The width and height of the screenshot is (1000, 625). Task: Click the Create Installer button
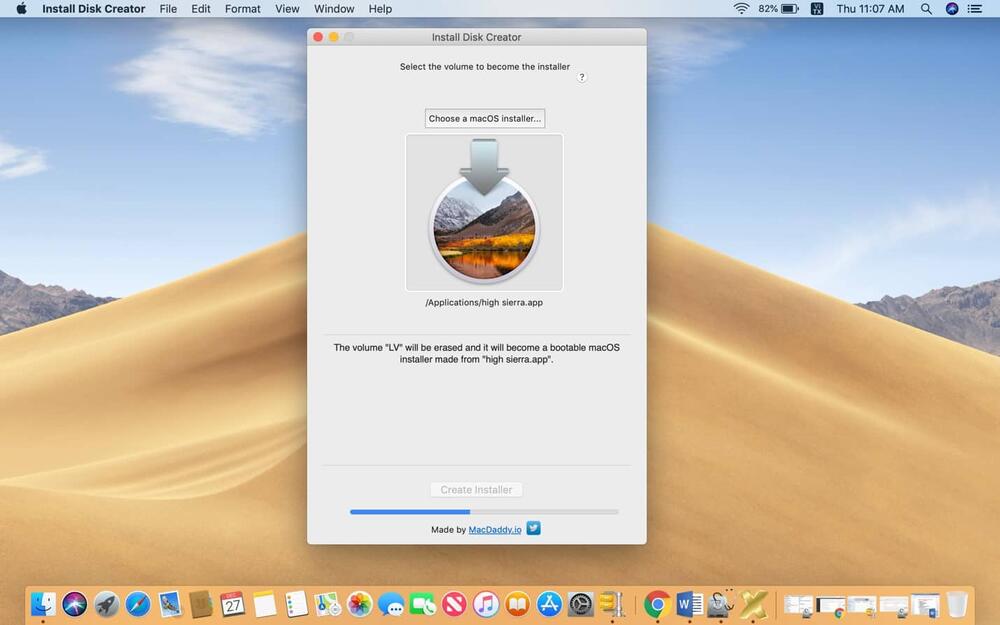point(477,490)
